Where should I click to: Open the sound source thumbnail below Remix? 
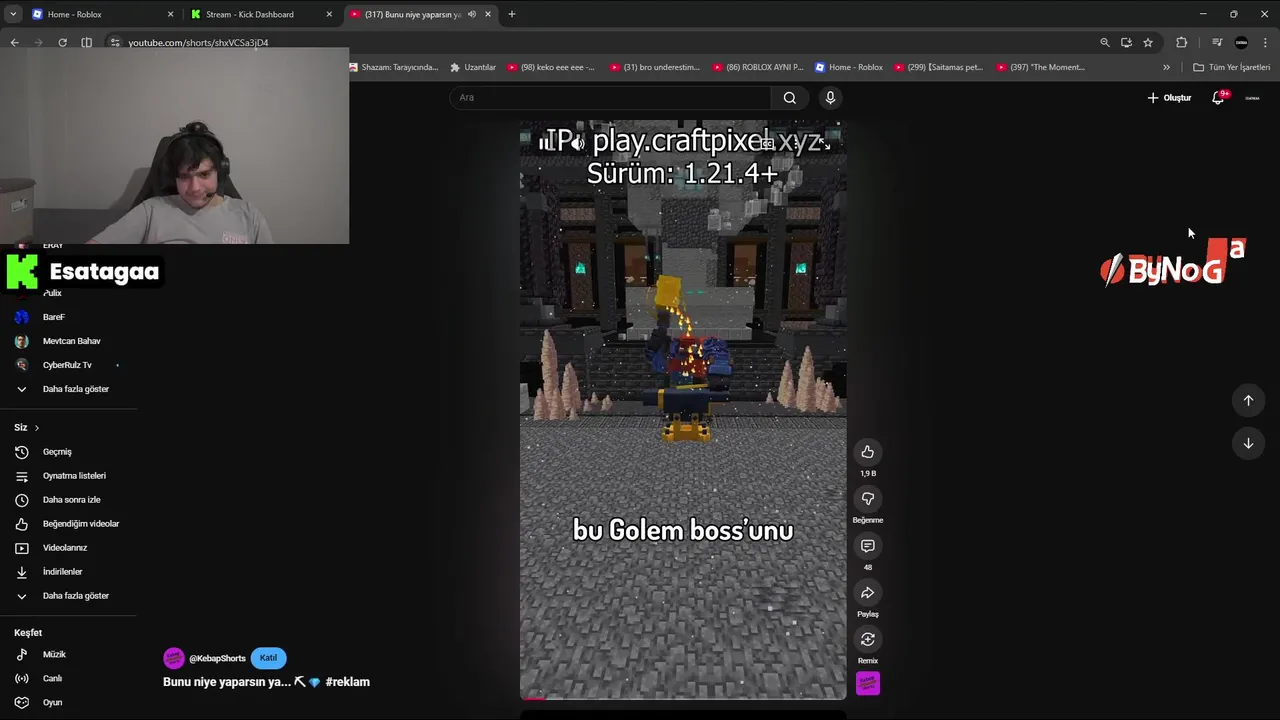point(868,684)
